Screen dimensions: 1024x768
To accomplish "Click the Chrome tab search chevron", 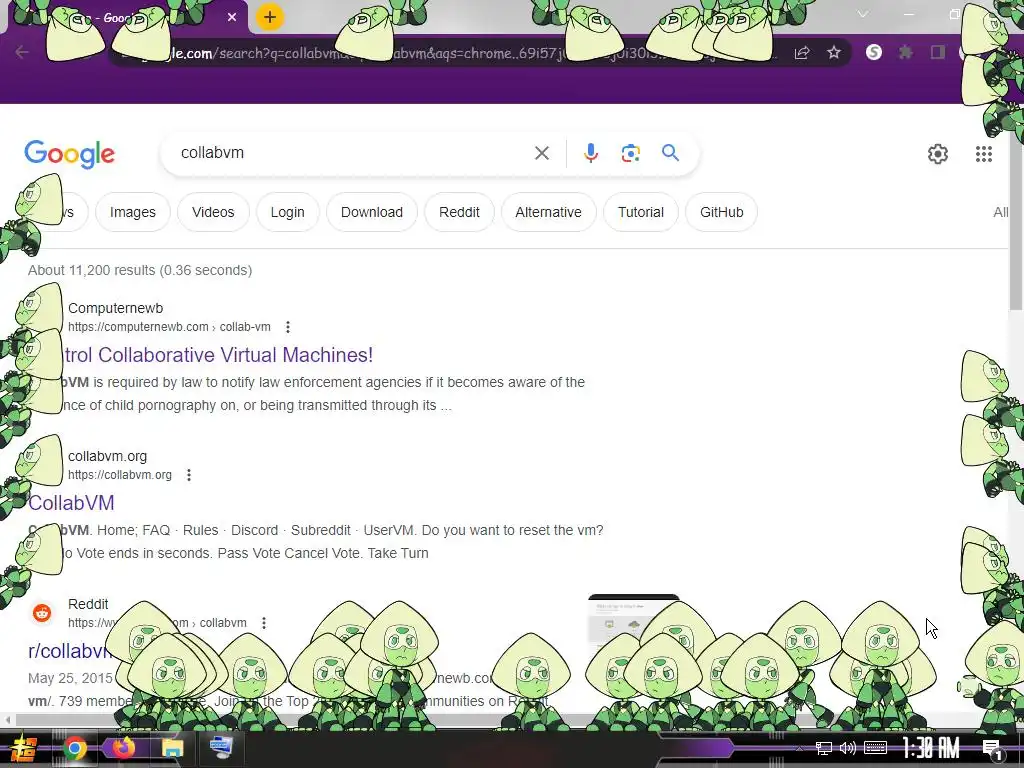I will click(x=863, y=14).
